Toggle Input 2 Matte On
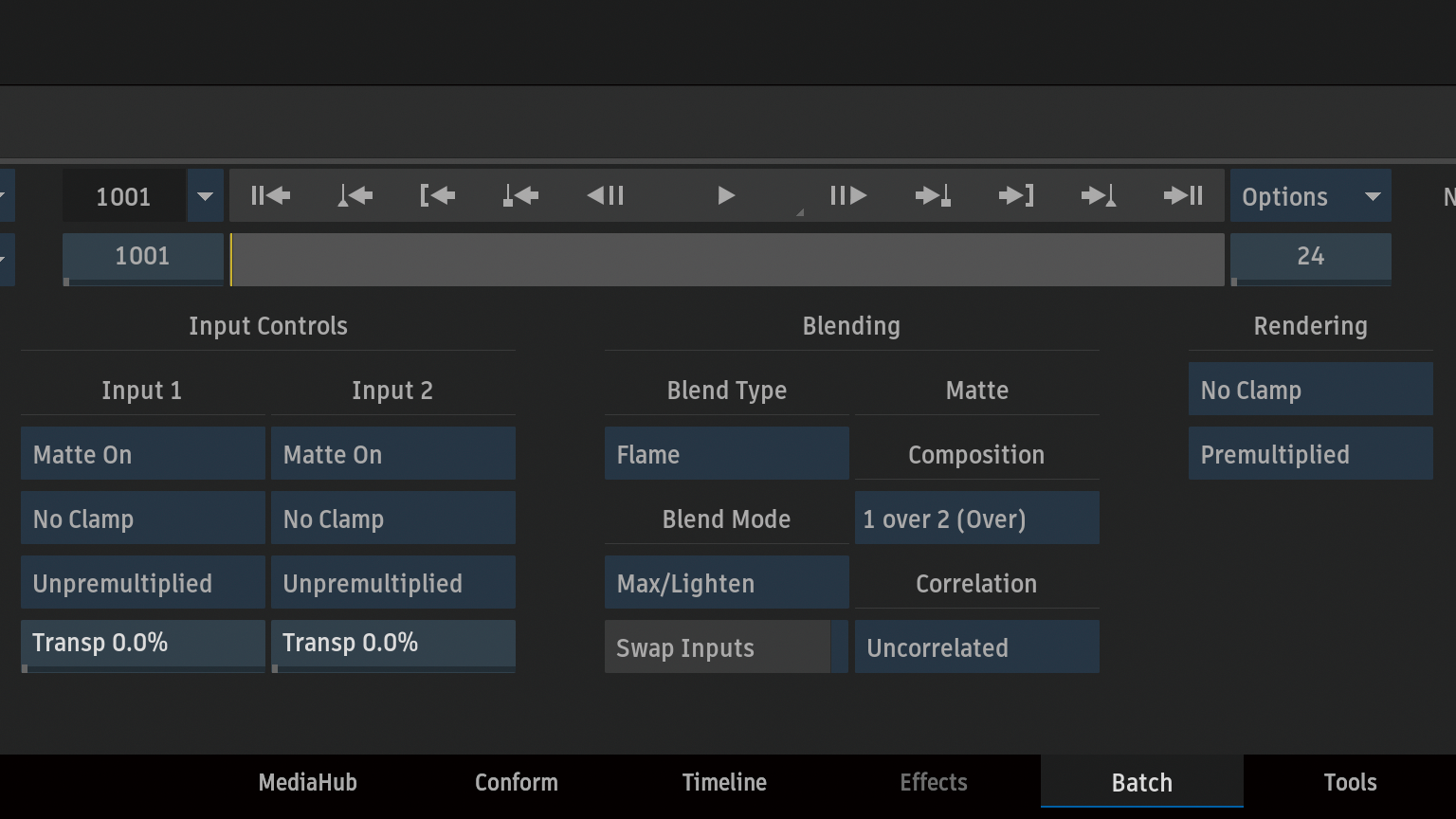 coord(393,454)
